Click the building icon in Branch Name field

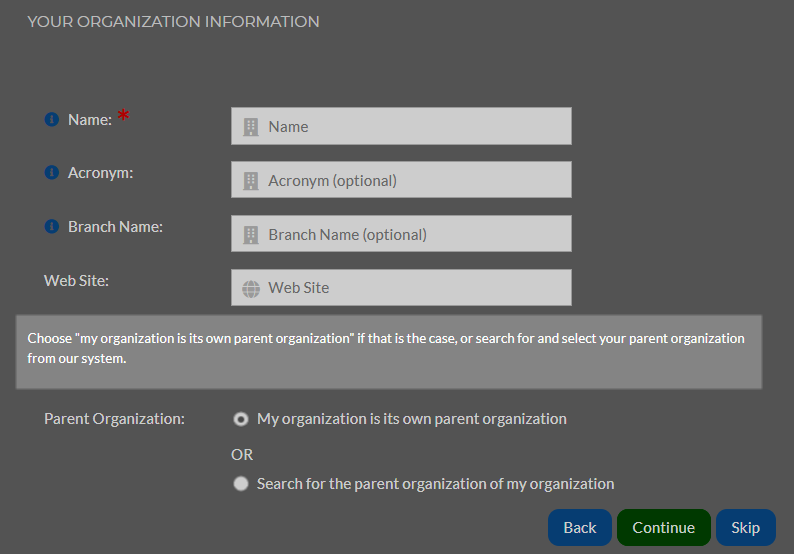[x=251, y=235]
